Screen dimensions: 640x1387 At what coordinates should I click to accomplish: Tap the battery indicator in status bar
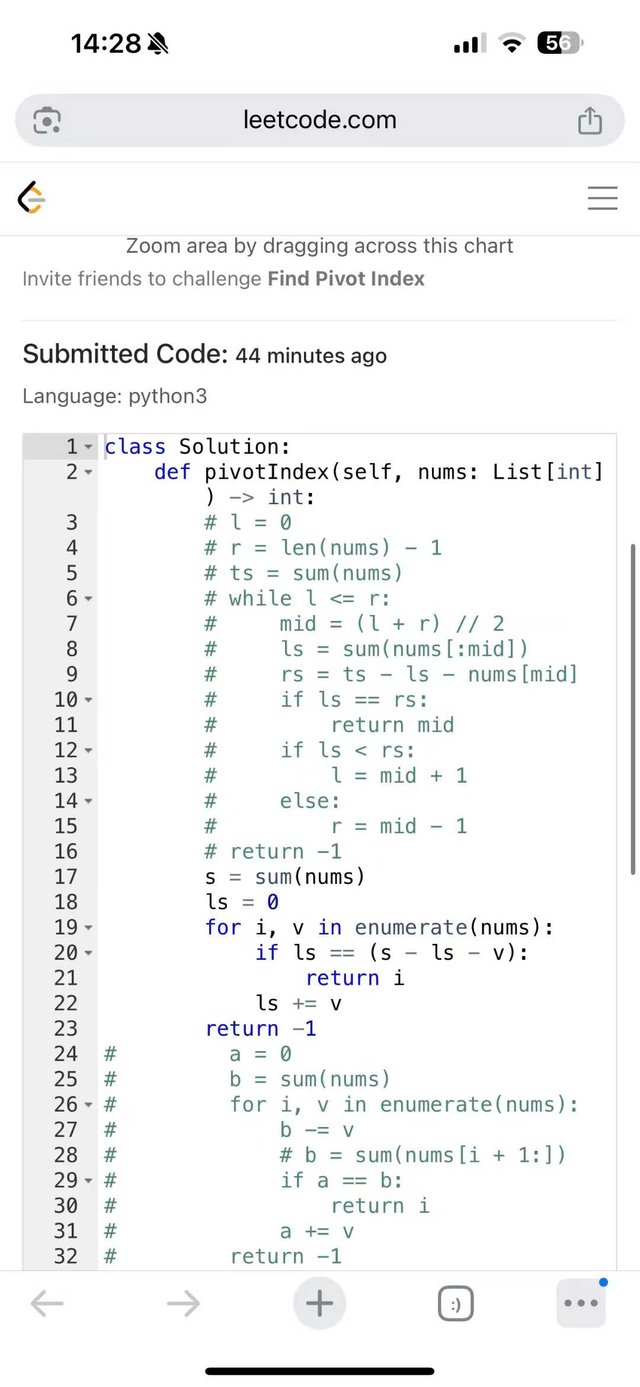coord(560,43)
